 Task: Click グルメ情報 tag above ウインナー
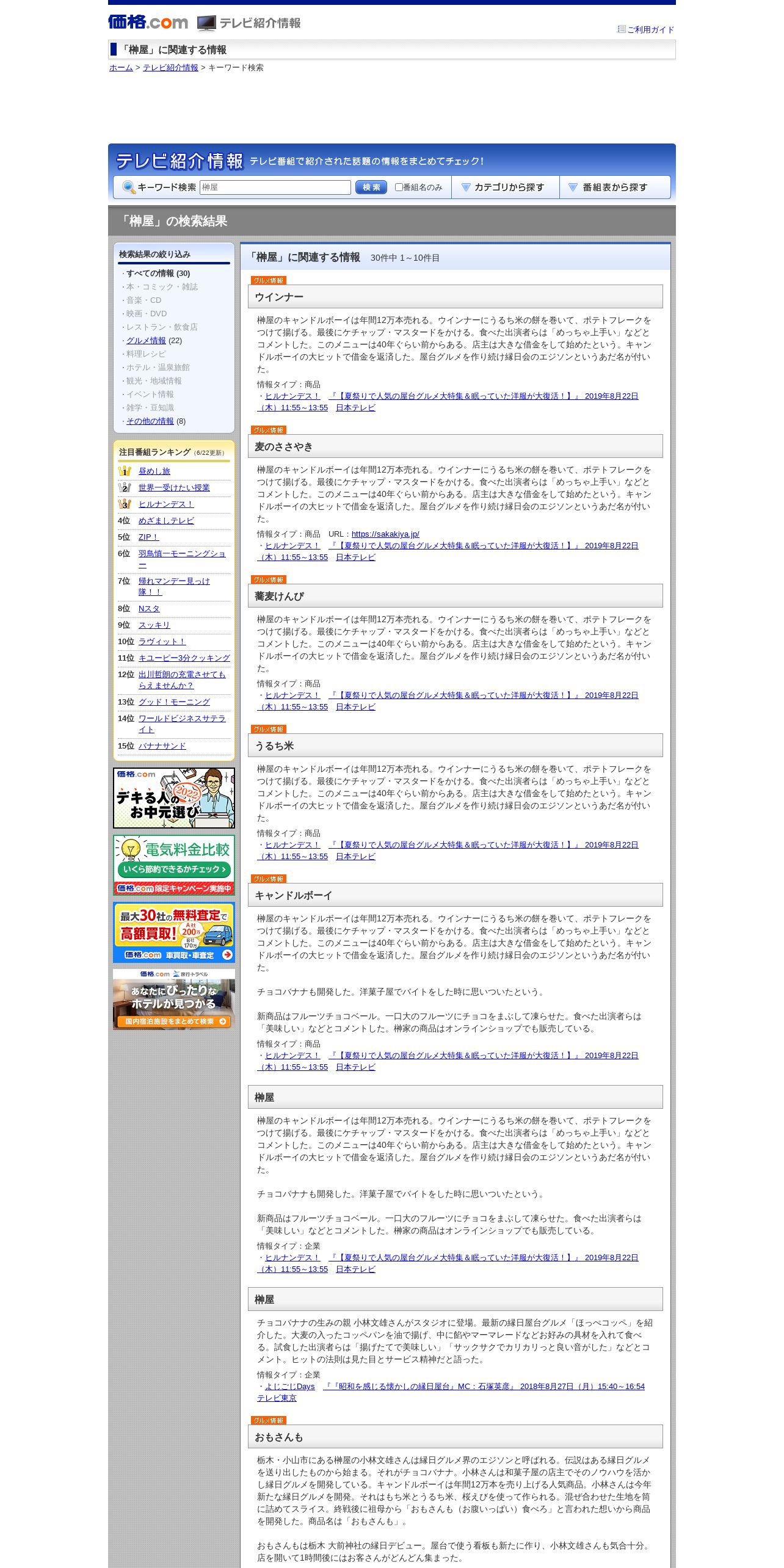tap(269, 280)
